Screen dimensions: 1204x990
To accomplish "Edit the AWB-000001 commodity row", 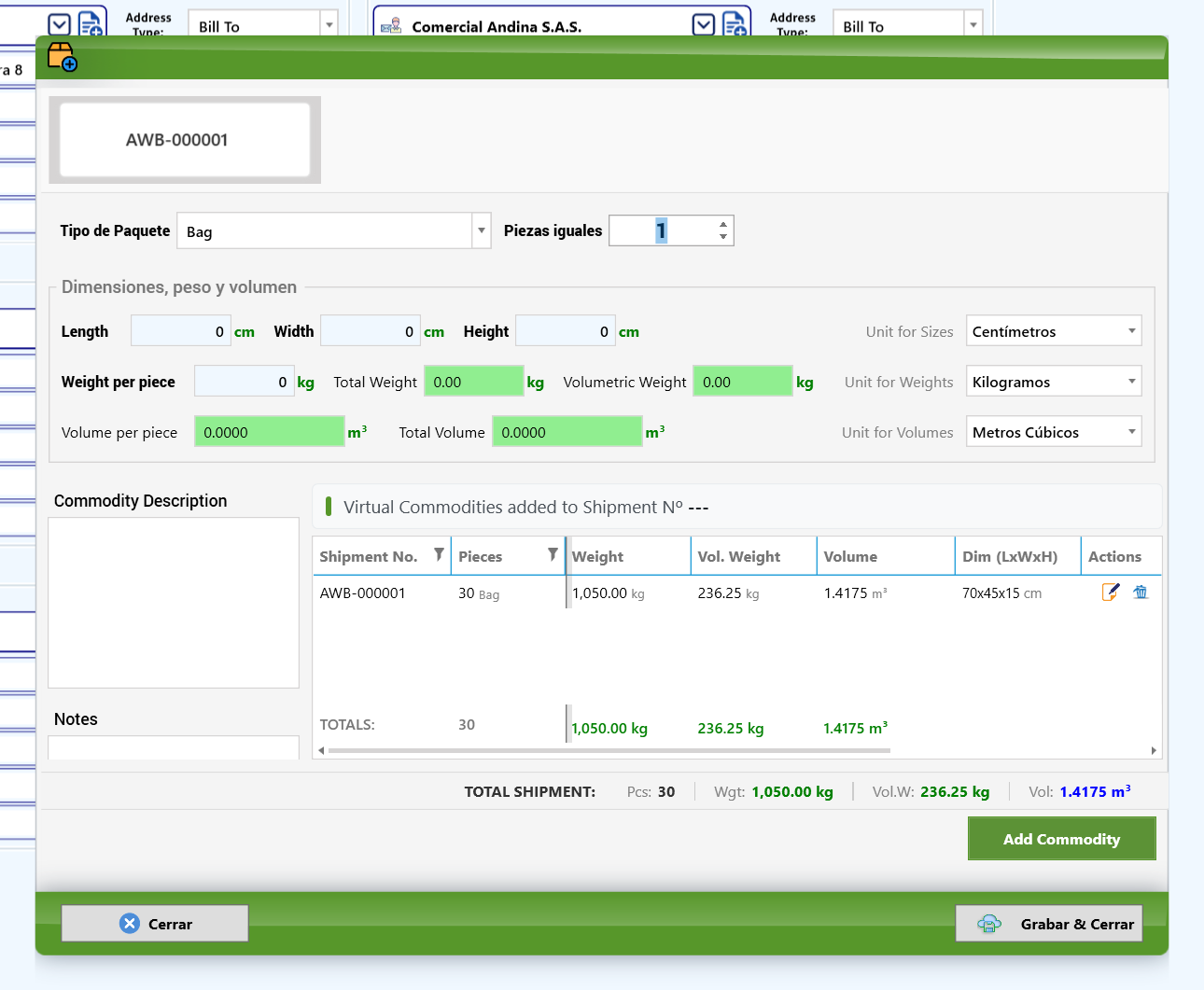I will [1111, 593].
